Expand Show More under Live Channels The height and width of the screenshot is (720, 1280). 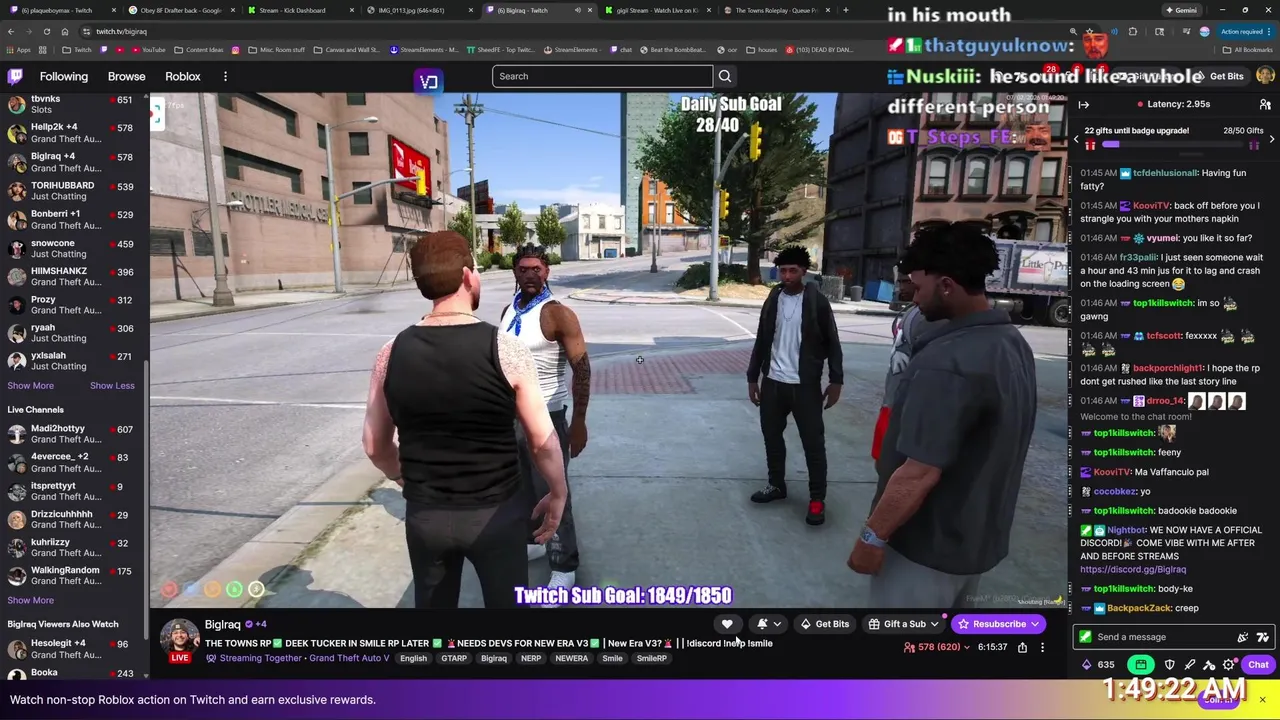(31, 600)
